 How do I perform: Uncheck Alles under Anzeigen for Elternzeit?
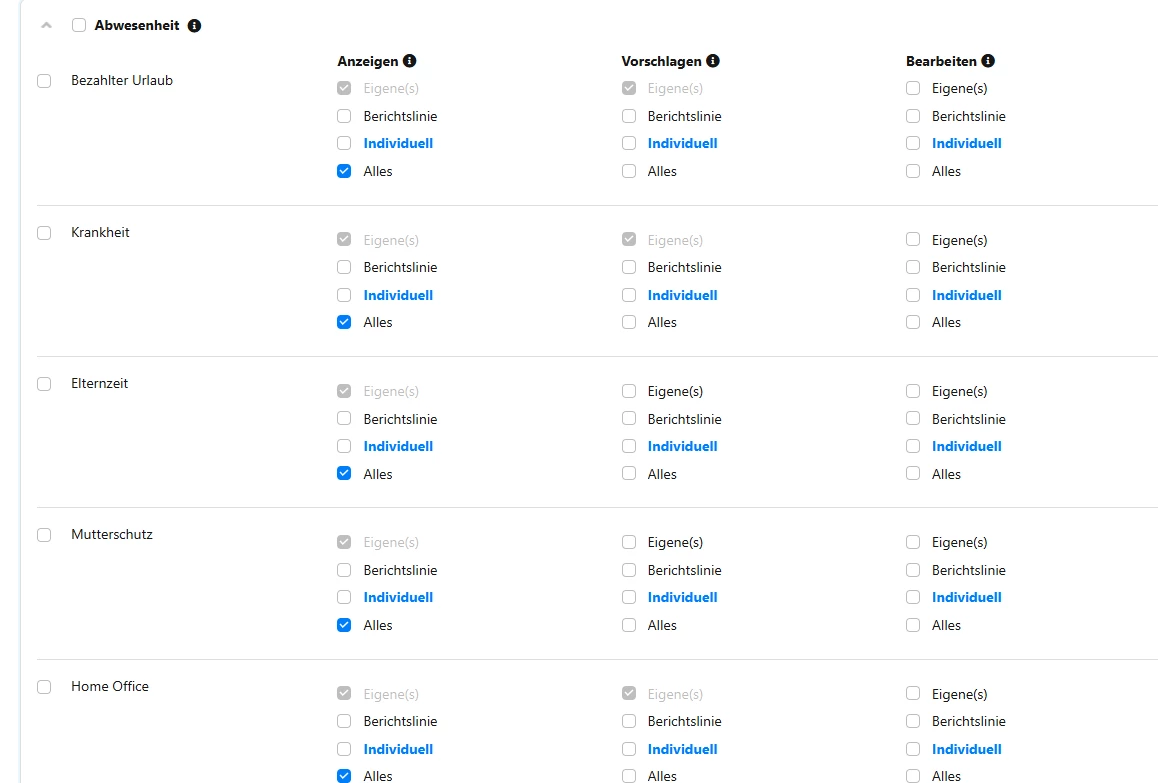click(344, 474)
